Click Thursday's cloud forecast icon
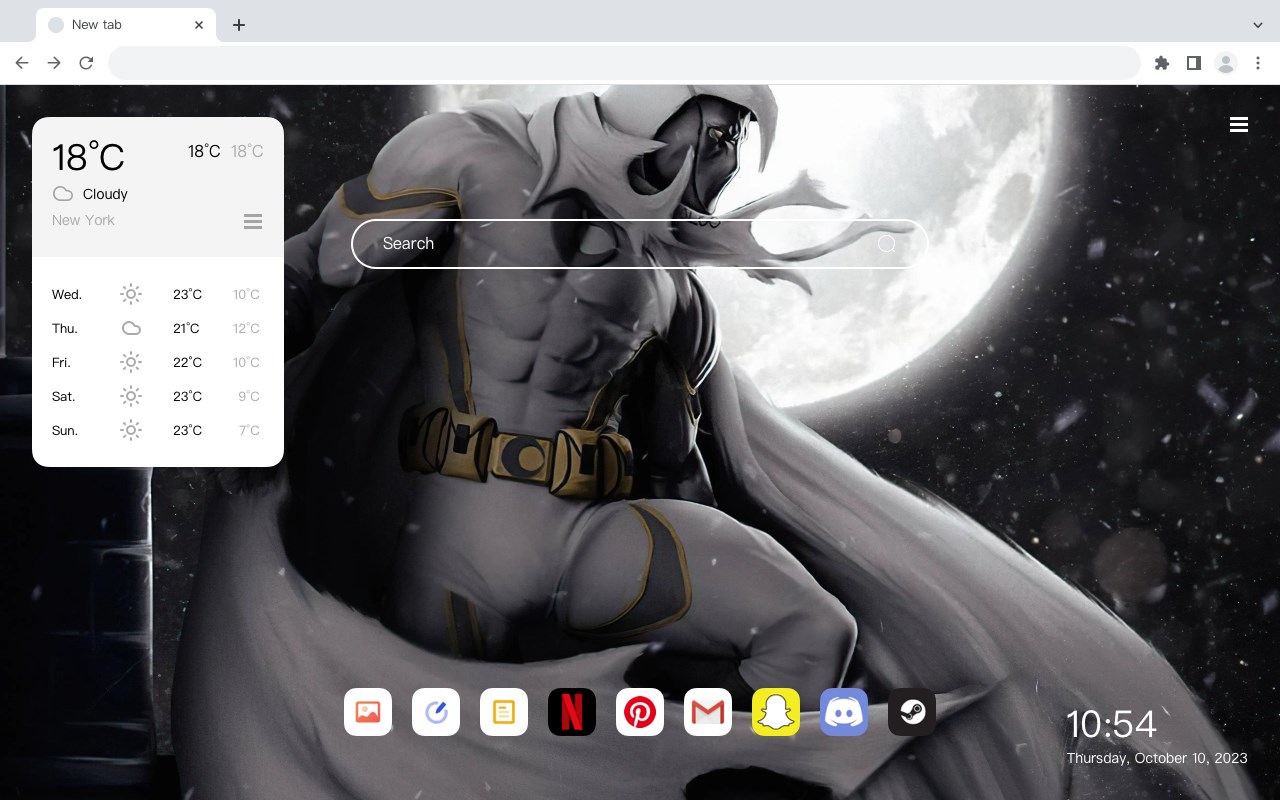This screenshot has width=1280, height=800. coord(131,328)
